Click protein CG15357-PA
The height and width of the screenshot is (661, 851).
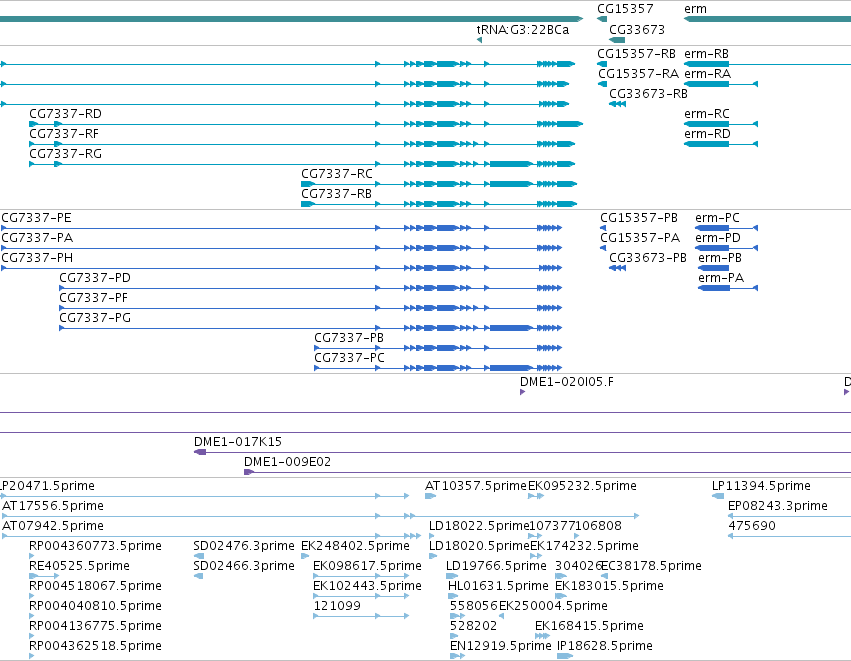[640, 238]
